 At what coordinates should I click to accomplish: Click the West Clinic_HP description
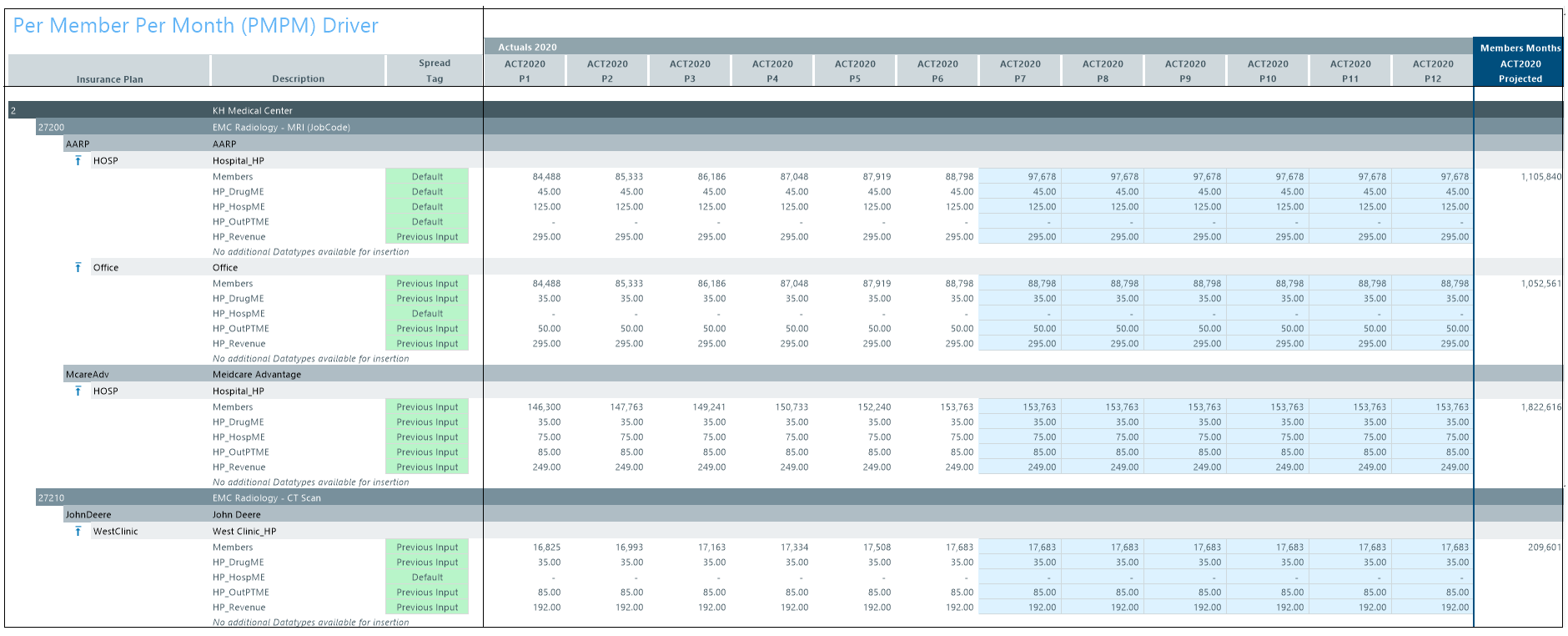pos(244,531)
